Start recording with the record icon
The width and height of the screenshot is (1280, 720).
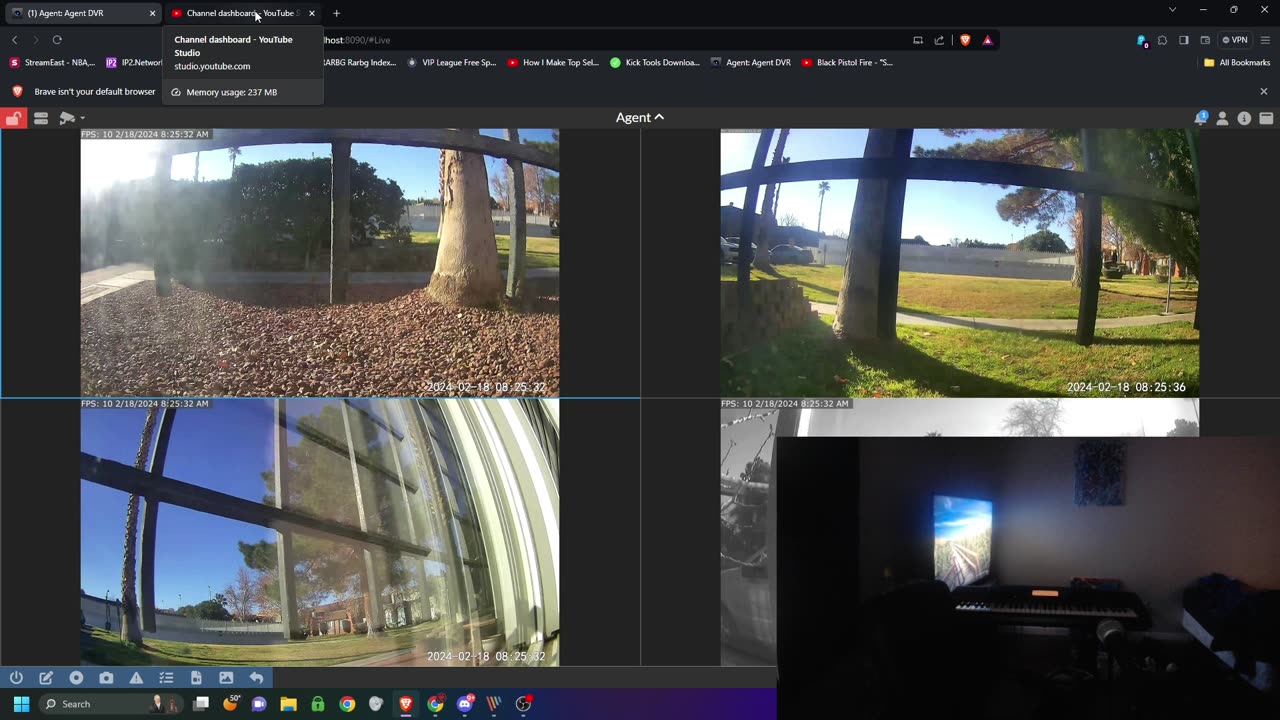click(x=76, y=678)
